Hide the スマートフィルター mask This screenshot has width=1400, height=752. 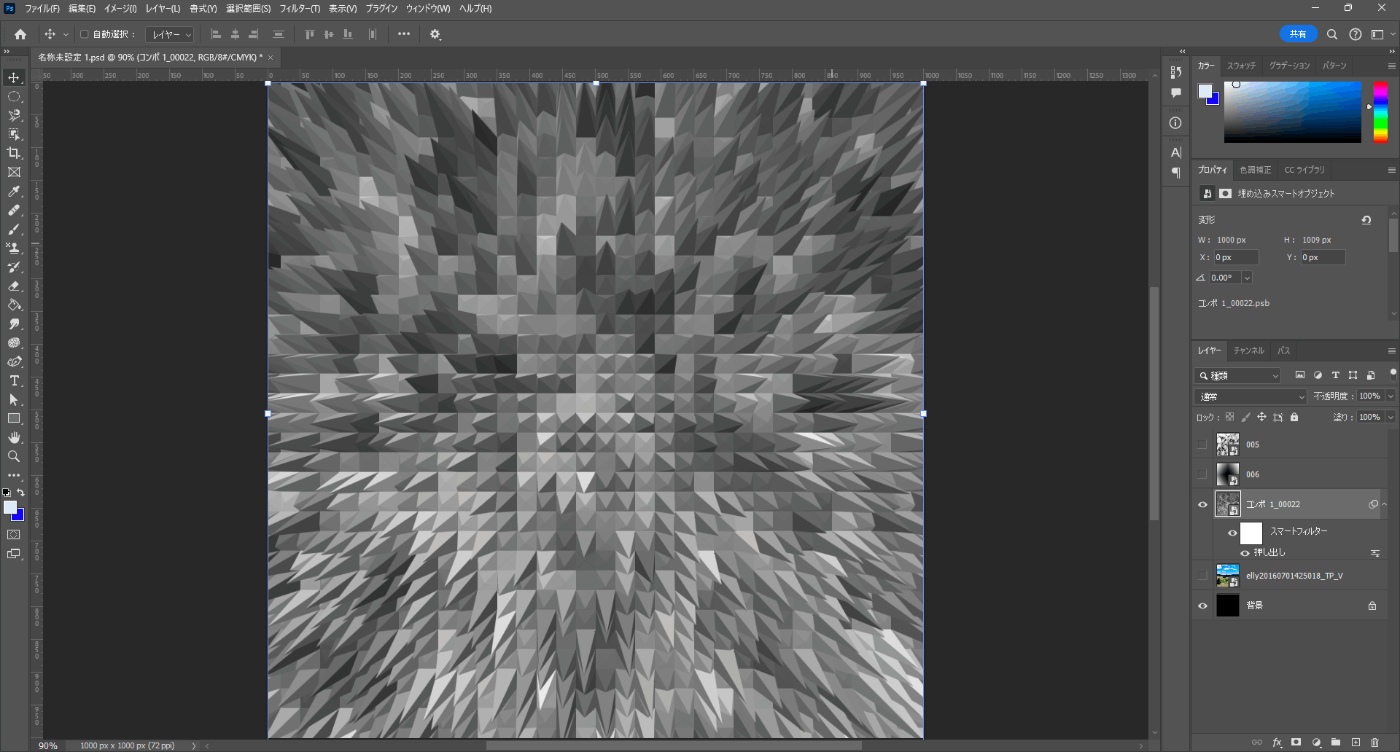click(x=1232, y=533)
